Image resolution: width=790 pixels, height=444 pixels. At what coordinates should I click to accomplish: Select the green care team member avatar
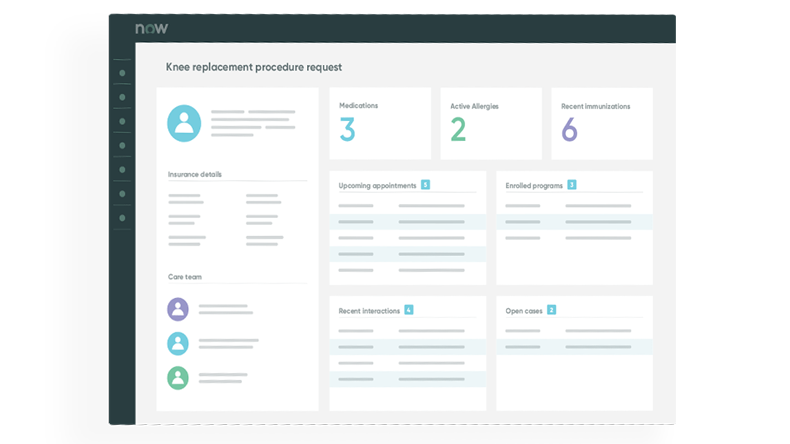click(178, 377)
